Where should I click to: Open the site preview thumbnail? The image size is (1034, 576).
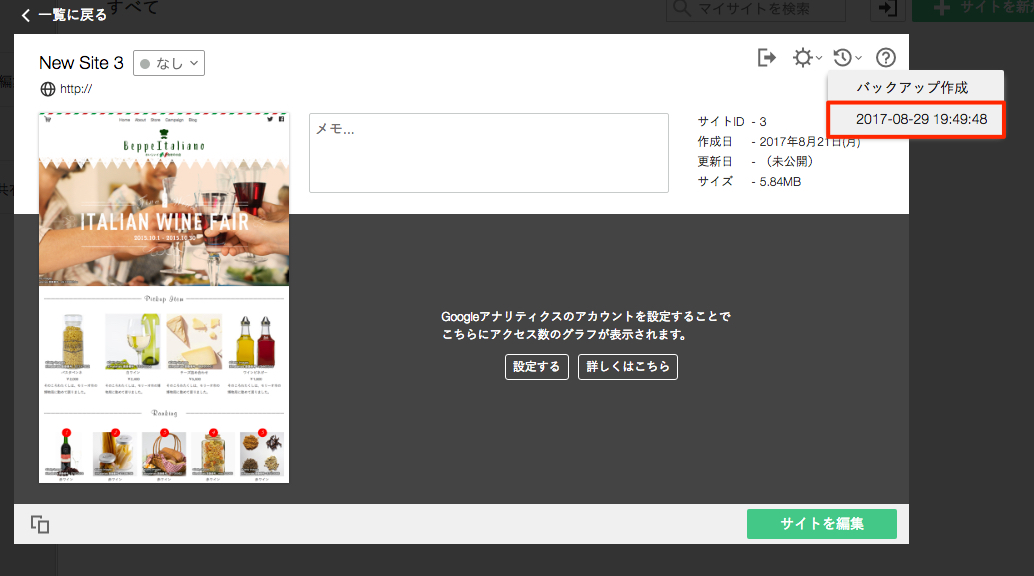tap(164, 298)
